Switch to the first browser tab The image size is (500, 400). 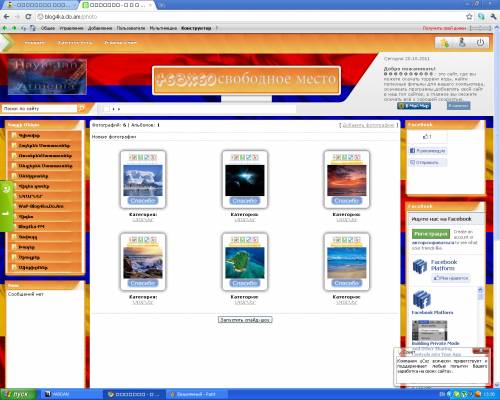click(x=39, y=5)
